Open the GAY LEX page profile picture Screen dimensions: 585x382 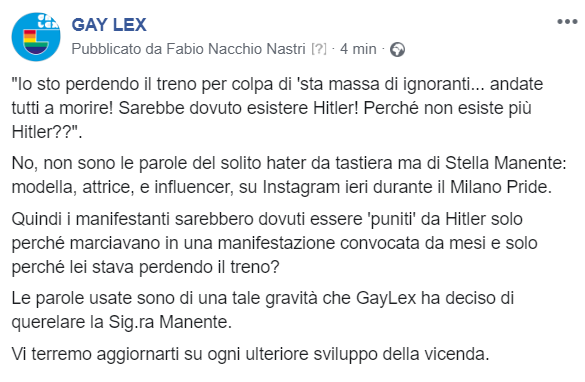click(36, 37)
